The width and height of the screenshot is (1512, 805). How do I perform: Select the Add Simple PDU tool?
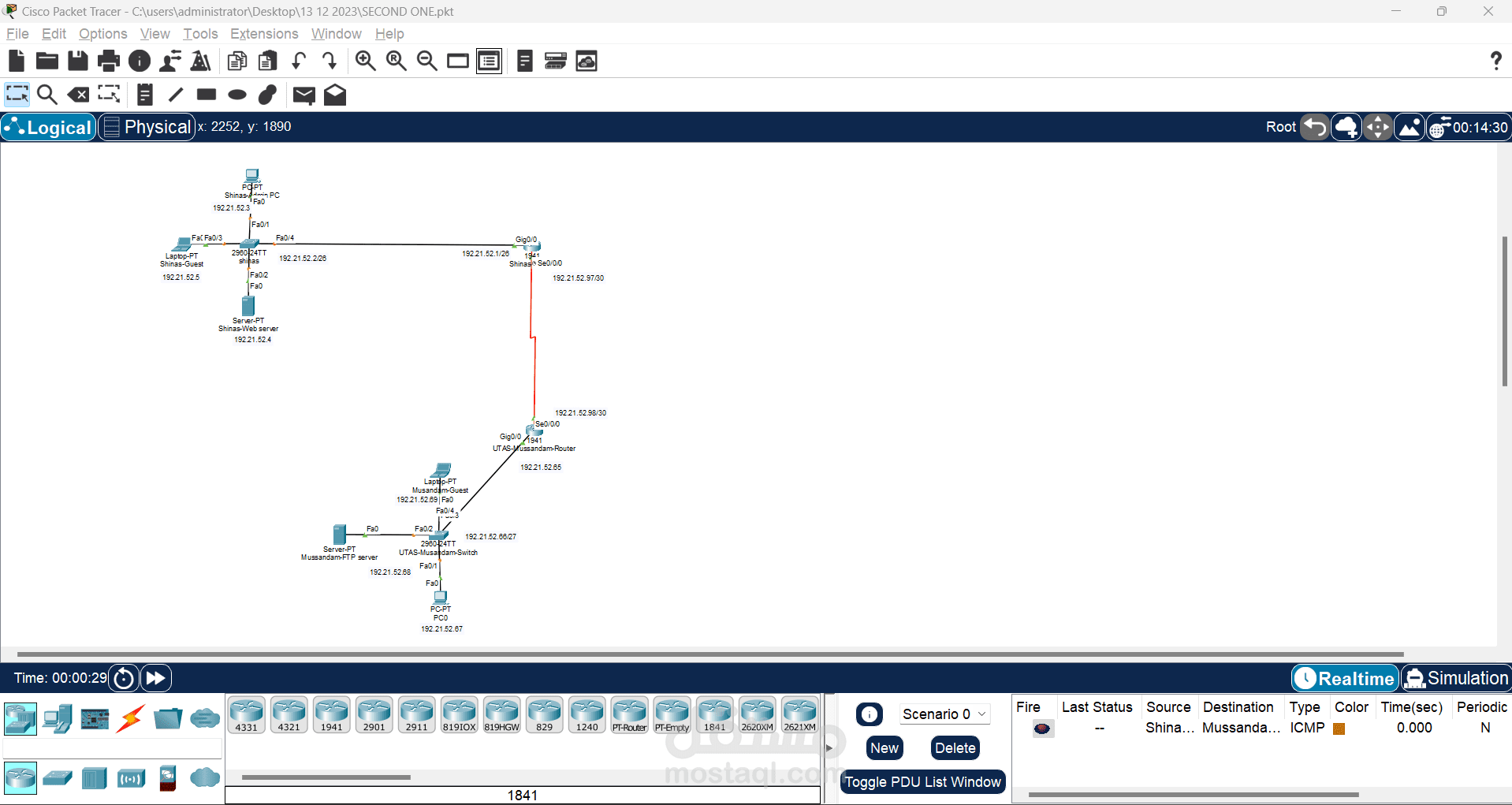pyautogui.click(x=304, y=95)
